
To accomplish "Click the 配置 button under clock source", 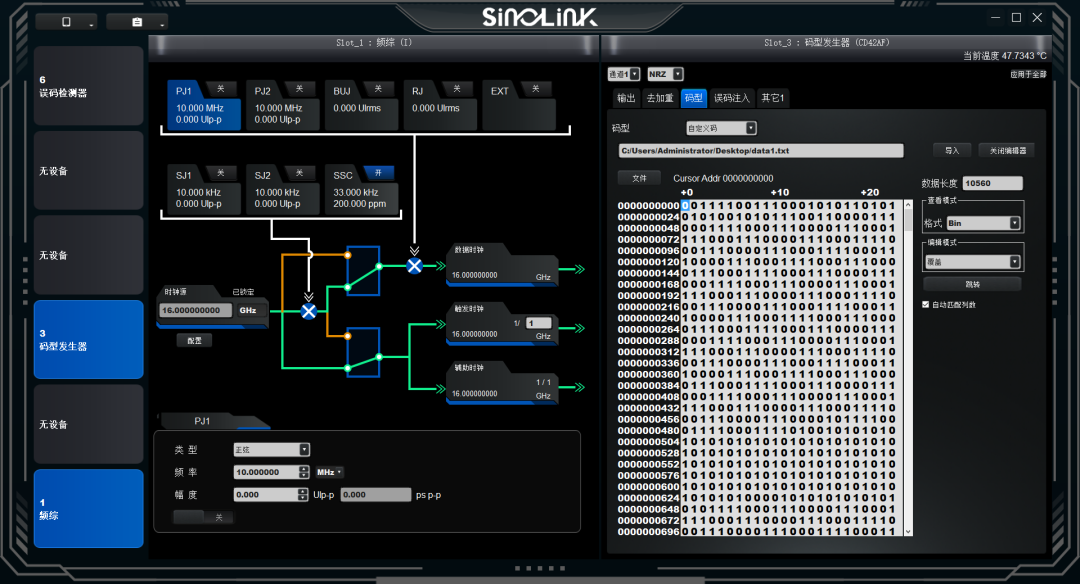I will [194, 340].
